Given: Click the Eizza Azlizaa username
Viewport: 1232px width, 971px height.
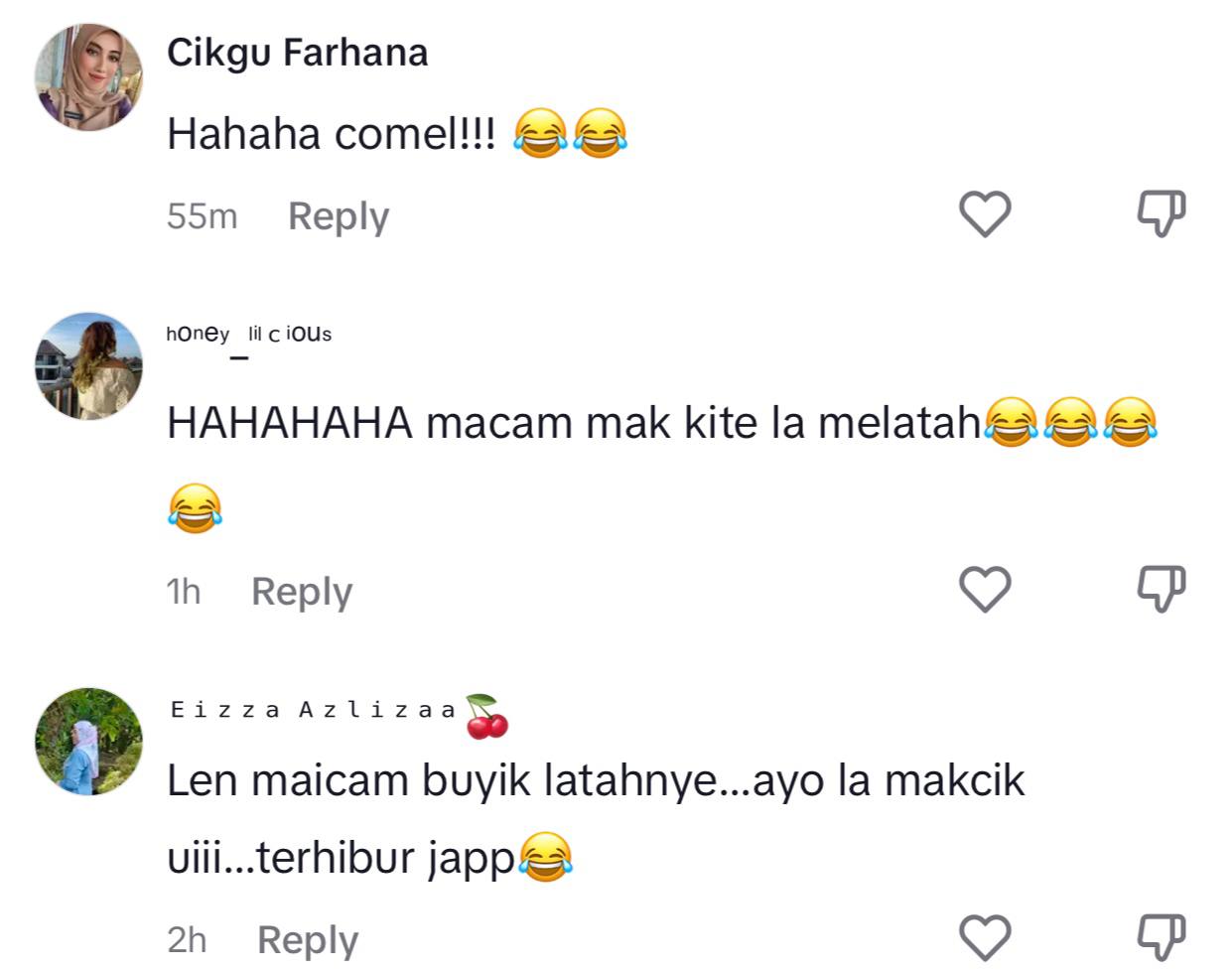Looking at the screenshot, I should tap(314, 710).
